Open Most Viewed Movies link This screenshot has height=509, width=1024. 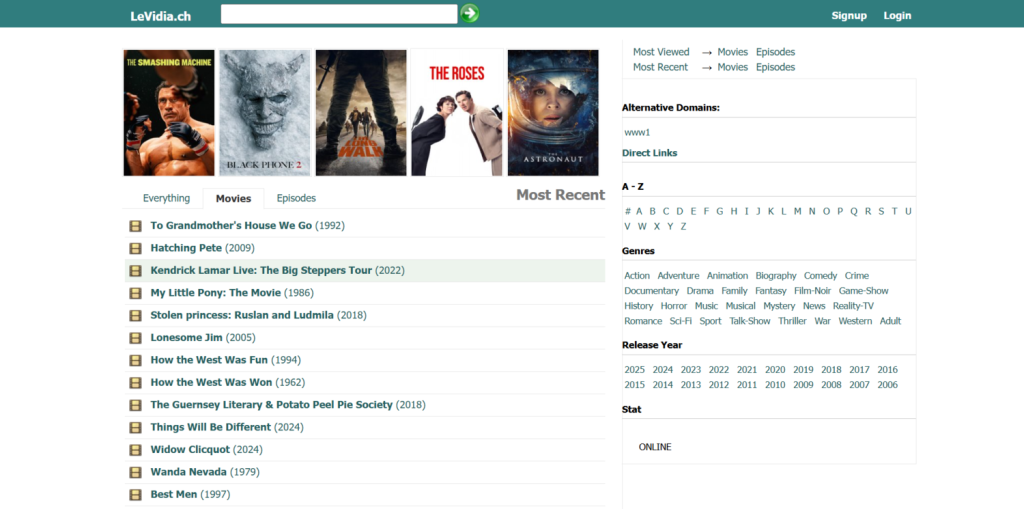(x=733, y=52)
